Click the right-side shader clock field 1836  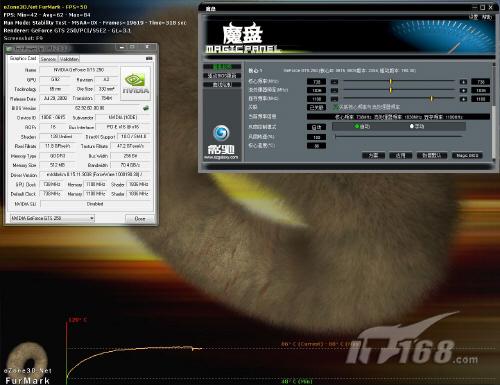(480, 90)
